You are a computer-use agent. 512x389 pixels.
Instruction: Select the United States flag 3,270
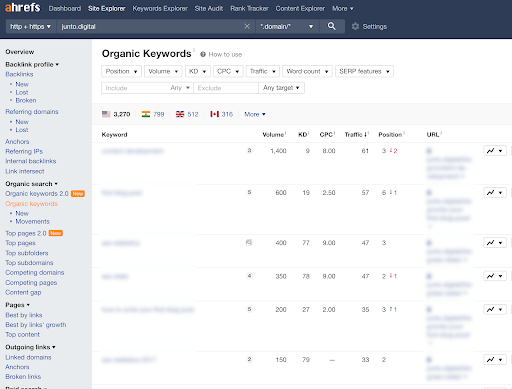(x=116, y=114)
